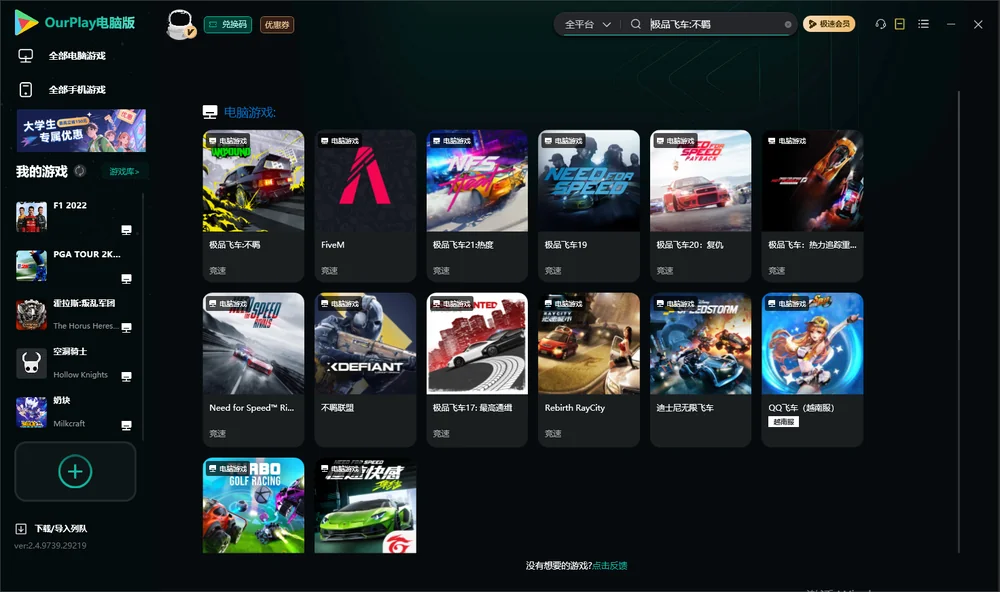Click 点击反馈 feedback link

point(610,565)
